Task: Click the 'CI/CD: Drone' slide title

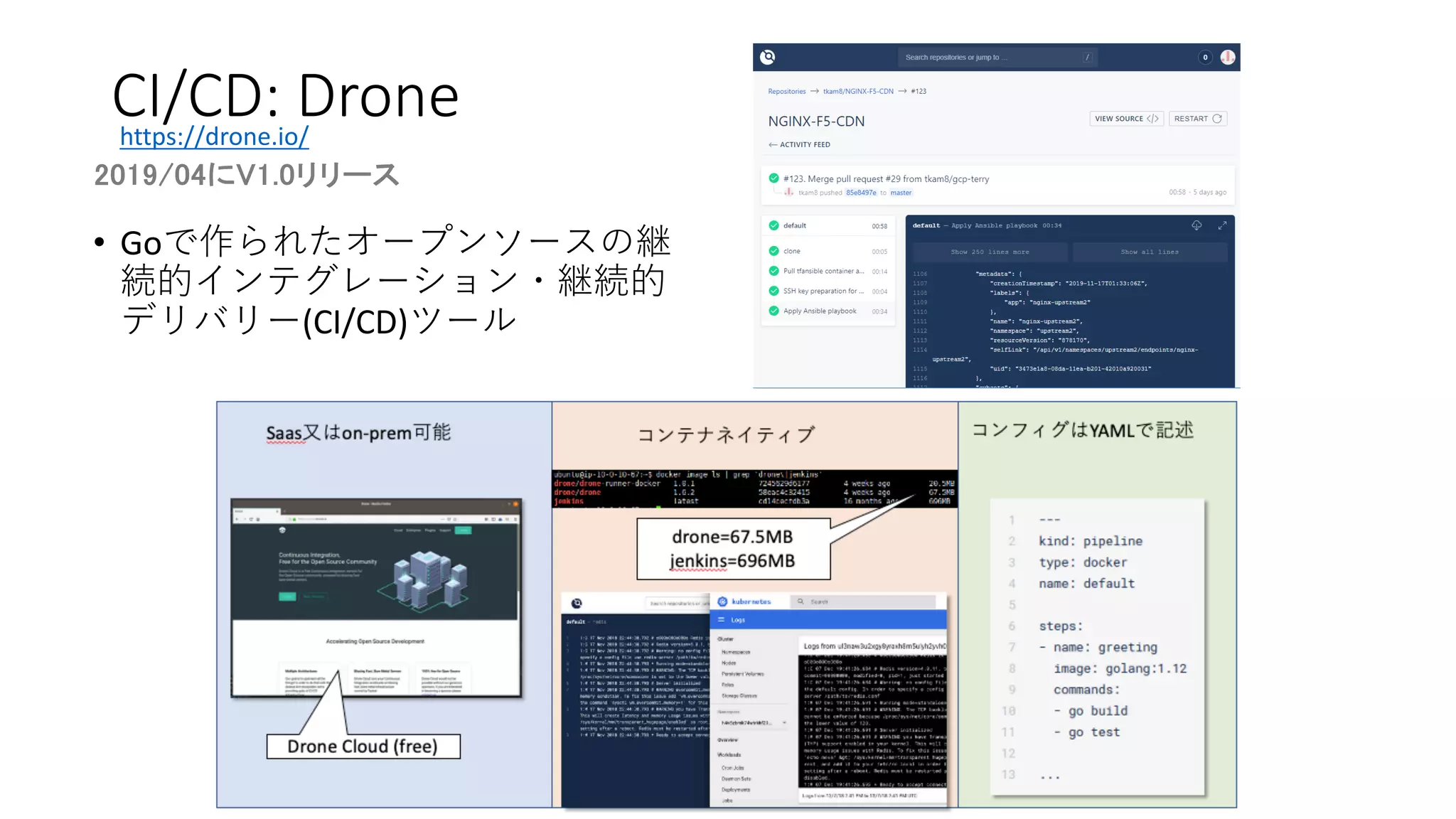Action: coord(286,96)
